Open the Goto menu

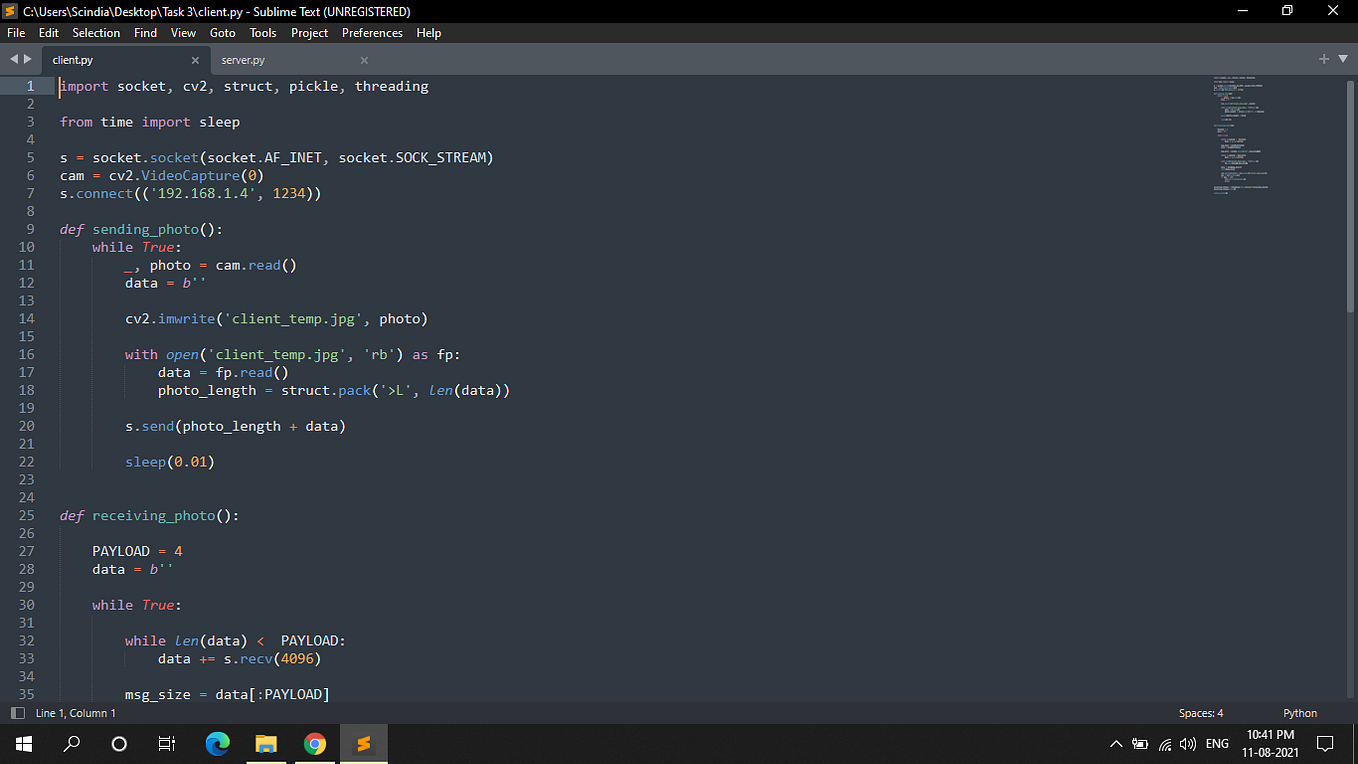222,32
